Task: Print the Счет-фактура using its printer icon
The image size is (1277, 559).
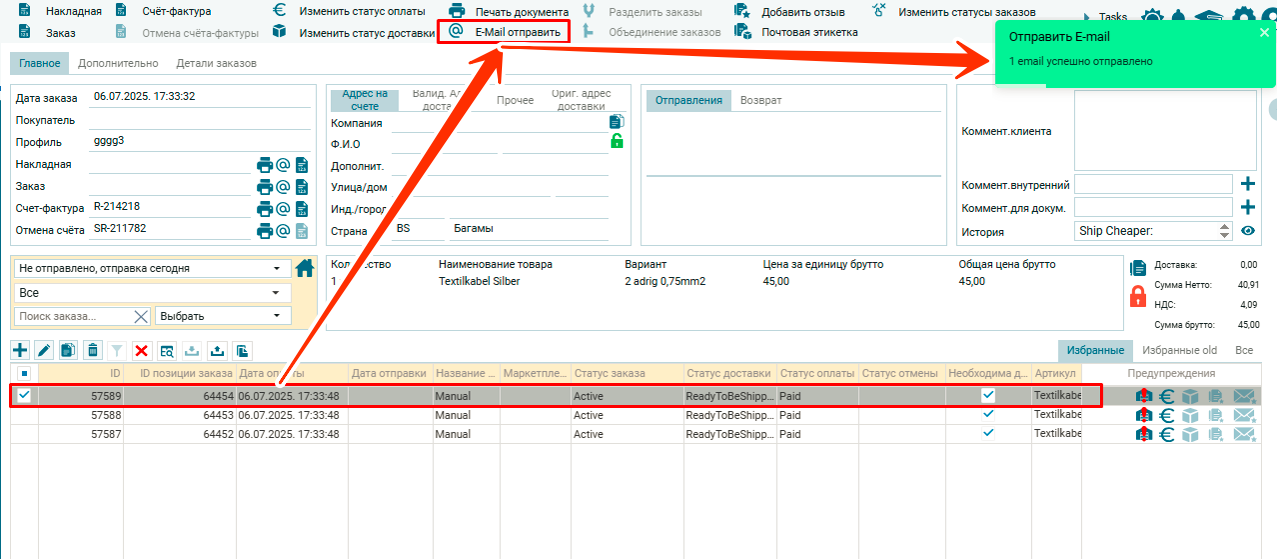Action: pyautogui.click(x=265, y=209)
